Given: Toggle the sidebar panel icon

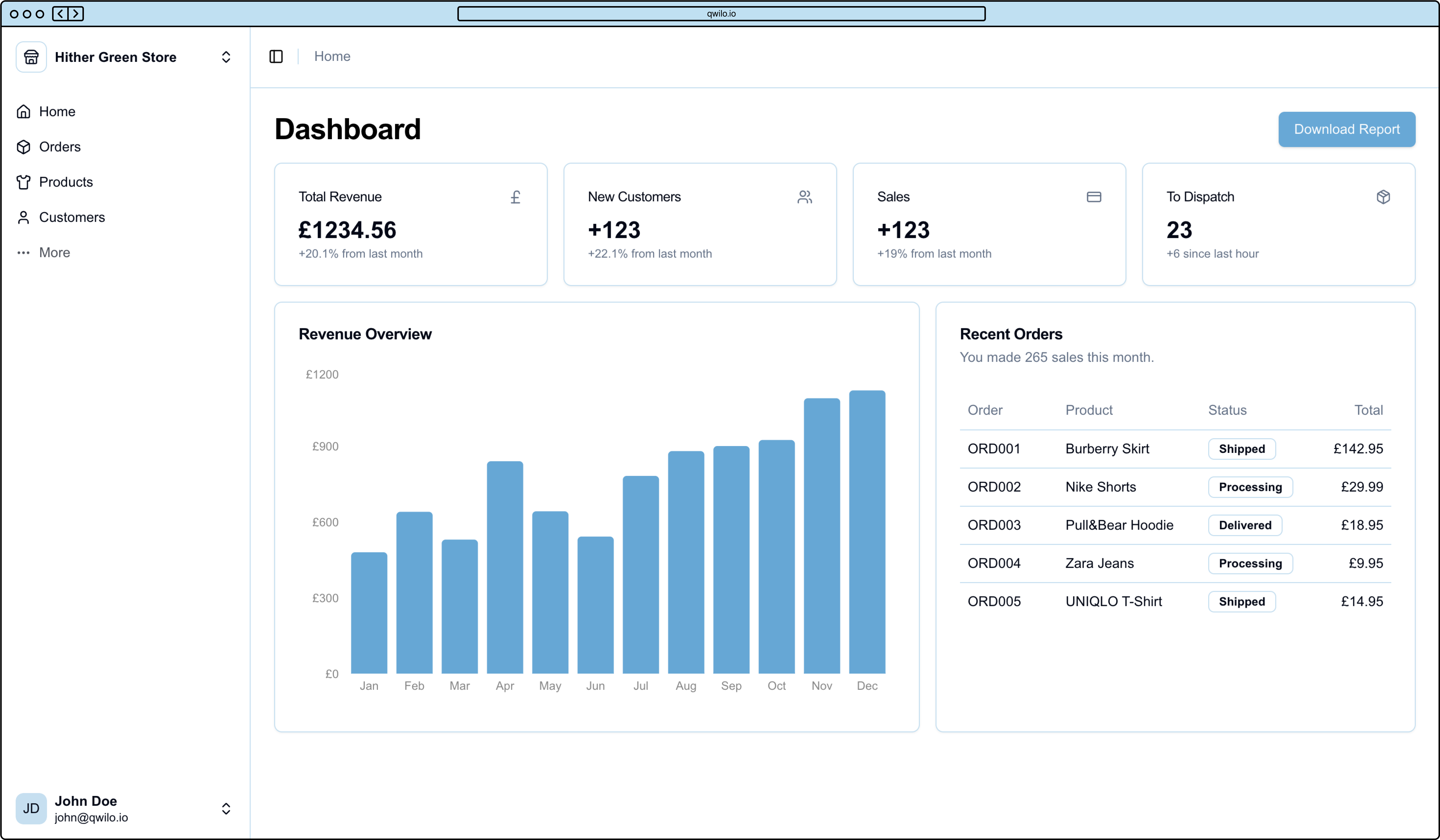Looking at the screenshot, I should (x=276, y=56).
